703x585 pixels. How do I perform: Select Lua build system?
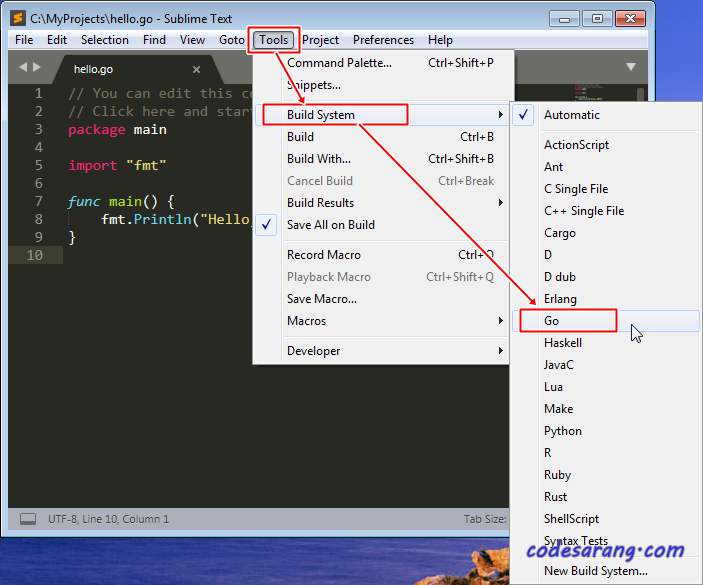(606, 386)
